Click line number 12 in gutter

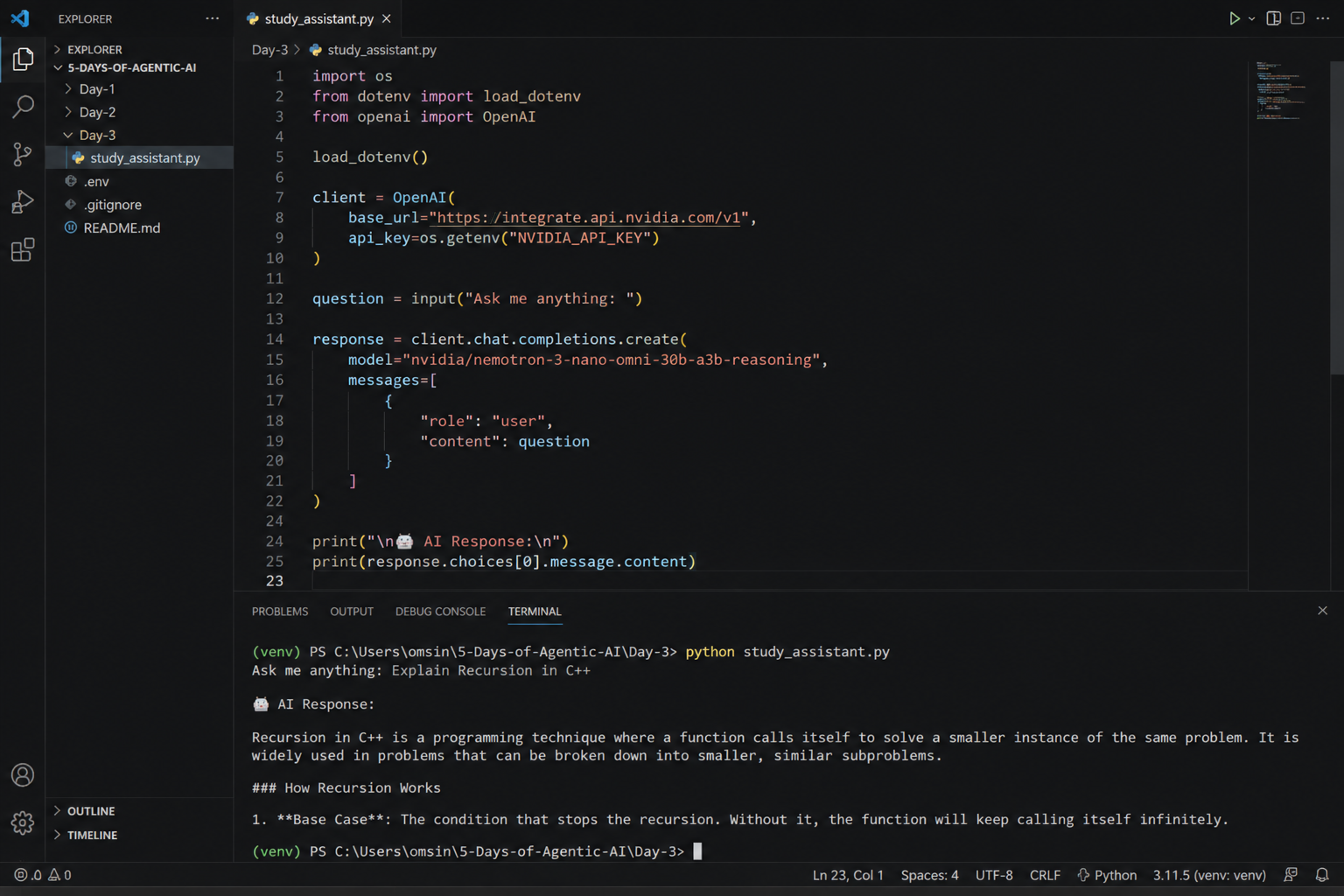click(x=275, y=298)
